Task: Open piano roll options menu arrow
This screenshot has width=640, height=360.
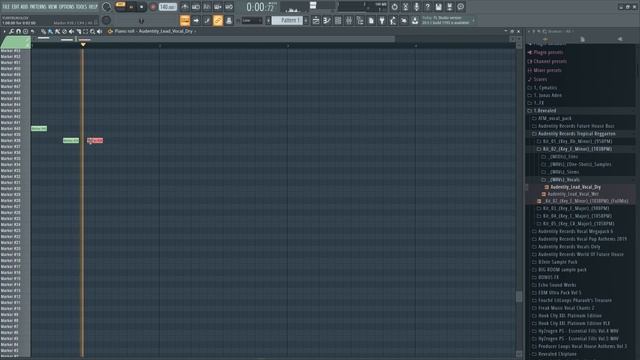Action: click(x=4, y=31)
